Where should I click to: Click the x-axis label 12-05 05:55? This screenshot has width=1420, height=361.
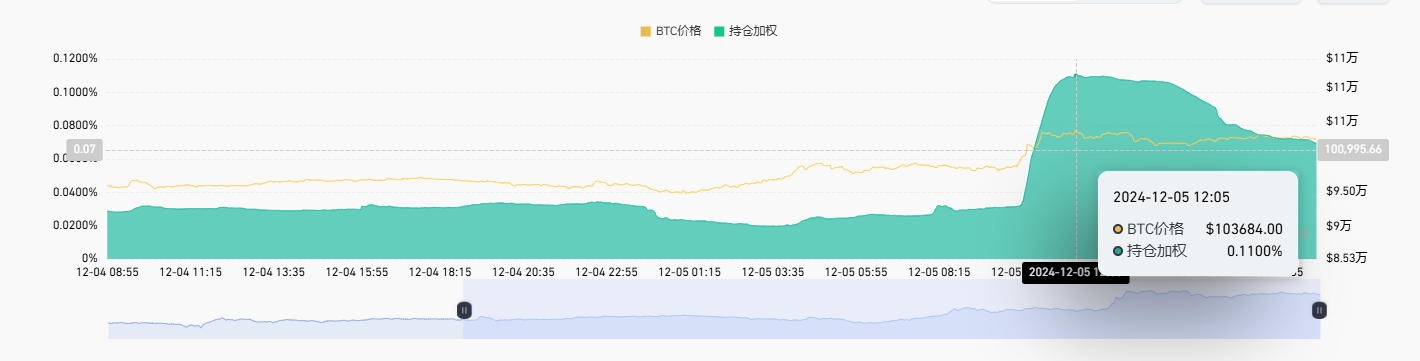tap(856, 272)
